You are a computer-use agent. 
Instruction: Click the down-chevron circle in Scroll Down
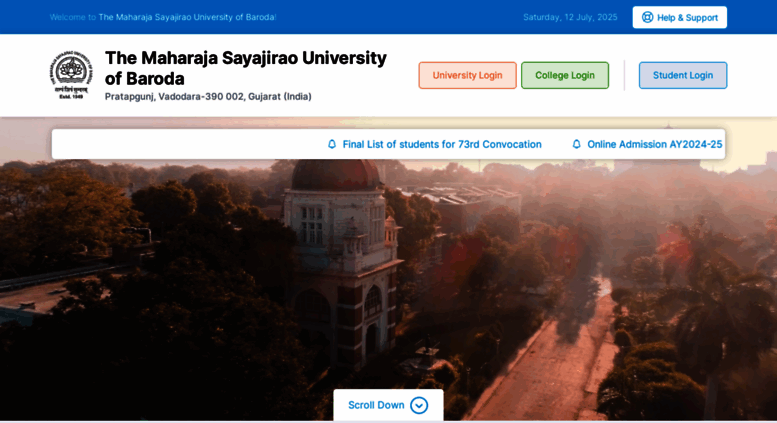(x=419, y=405)
